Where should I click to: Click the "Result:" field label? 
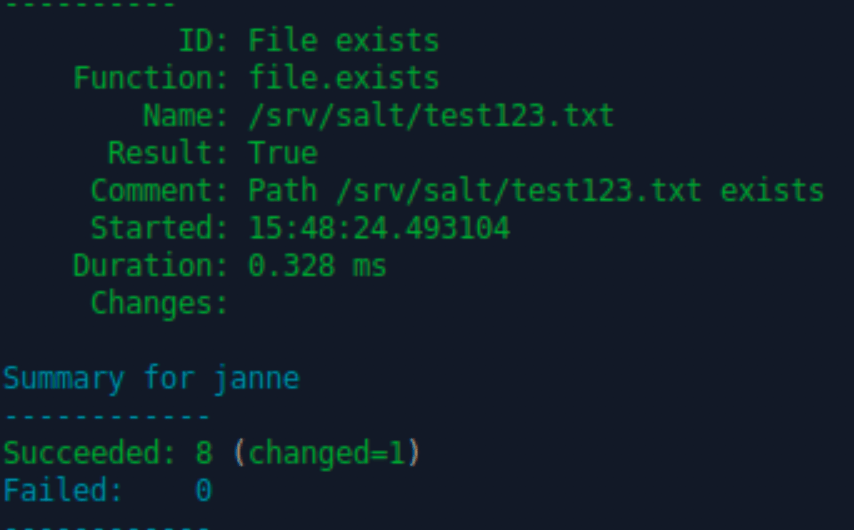[168, 153]
